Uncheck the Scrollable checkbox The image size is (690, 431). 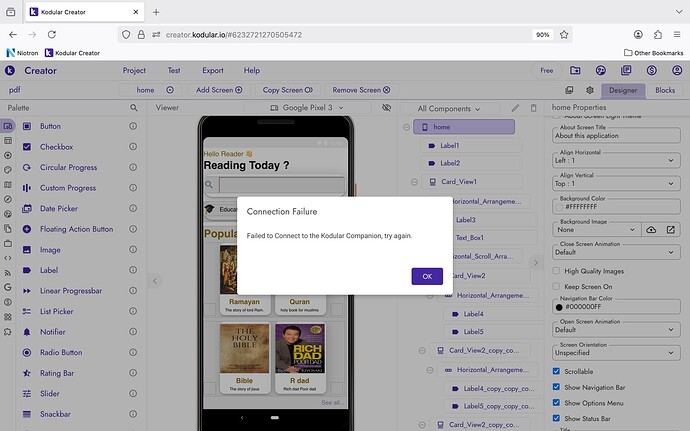pos(556,371)
